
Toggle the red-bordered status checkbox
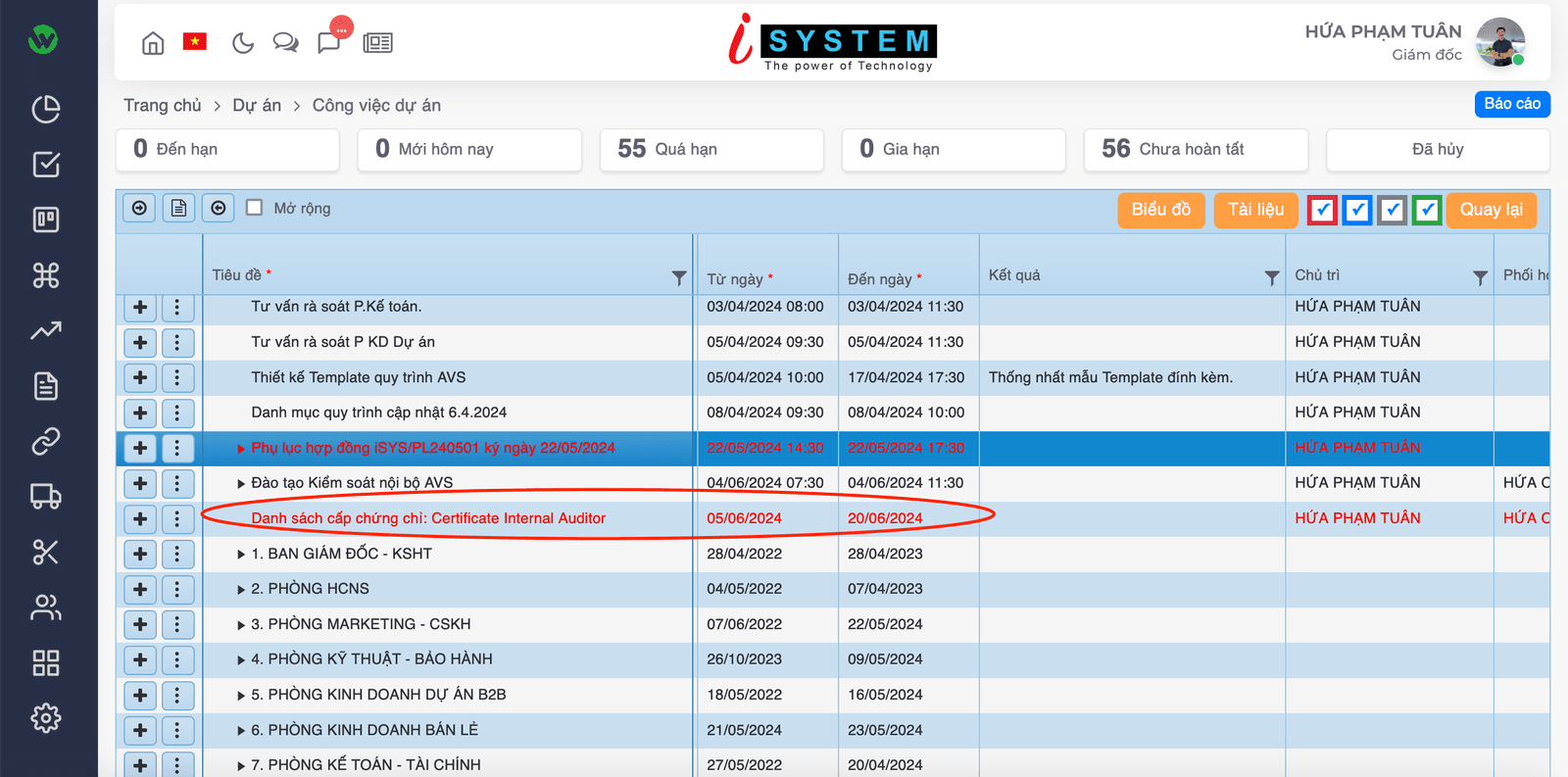point(1322,210)
